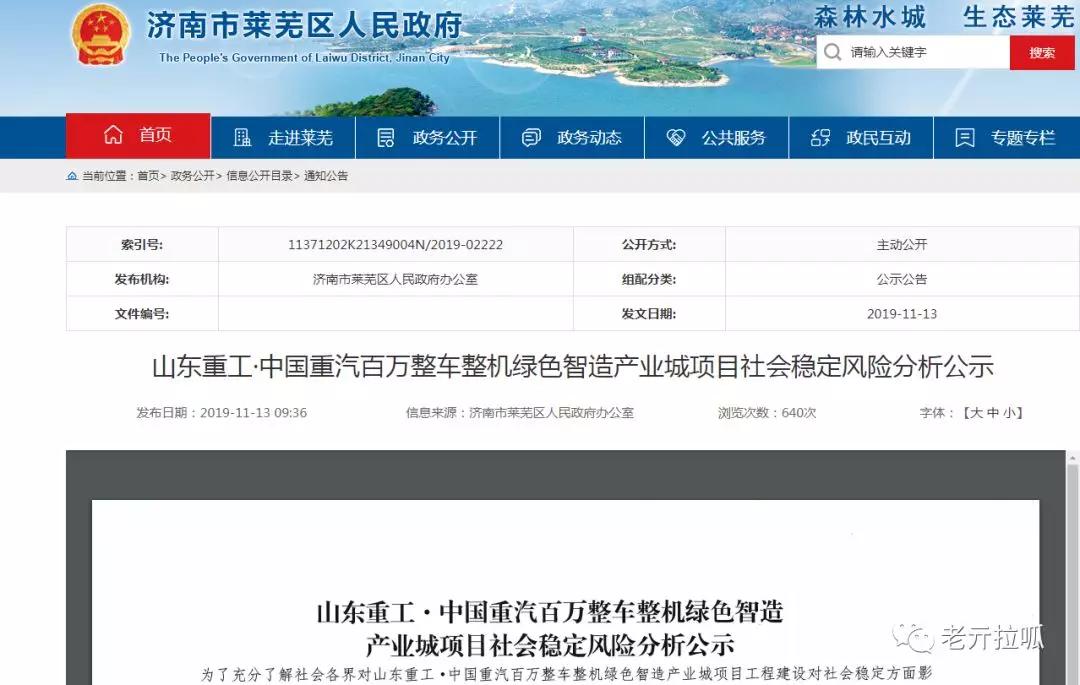The width and height of the screenshot is (1080, 685).
Task: Open the 走进莱芜 navigation tab
Action: [283, 138]
